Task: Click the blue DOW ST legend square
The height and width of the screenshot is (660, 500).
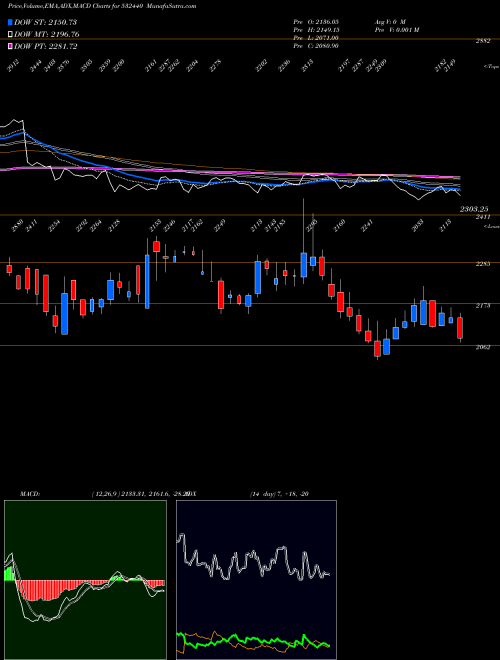Action: [x=10, y=22]
